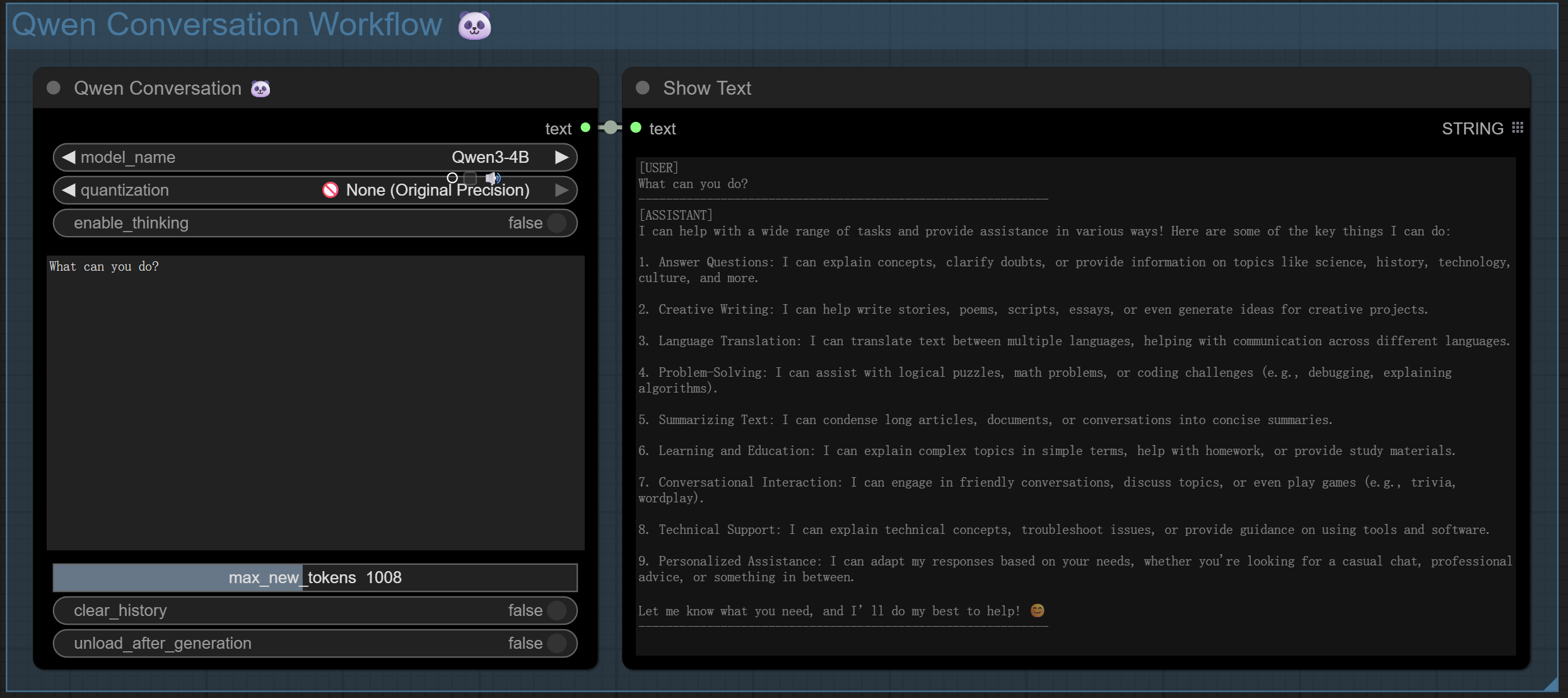Click the "5. Summarizing Text" line
Image resolution: width=1568 pixels, height=698 pixels.
(986, 420)
